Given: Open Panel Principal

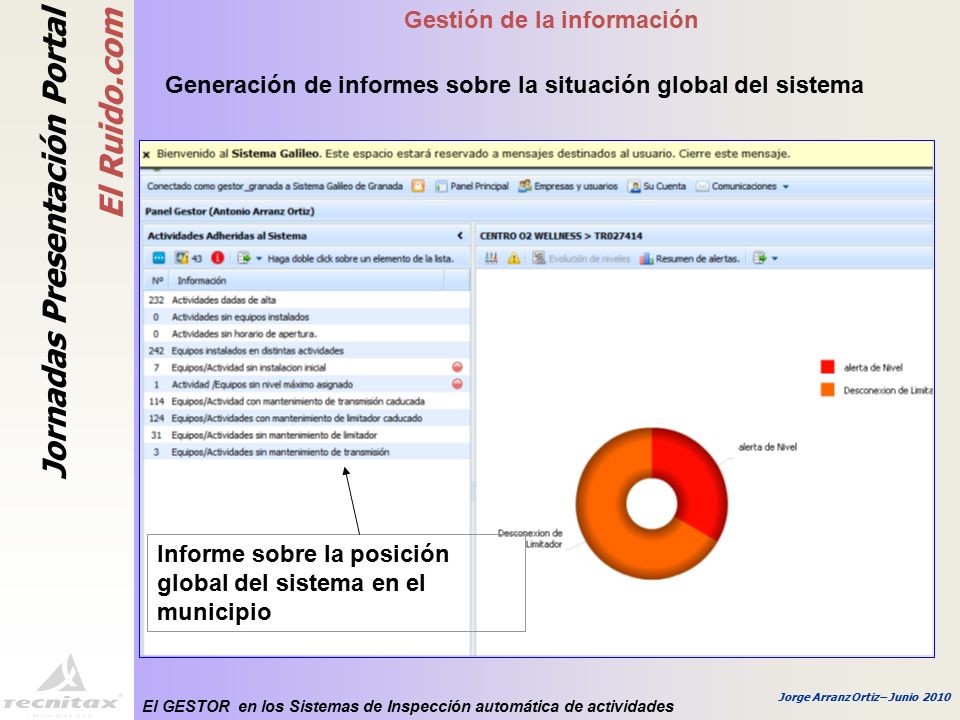Looking at the screenshot, I should 472,186.
